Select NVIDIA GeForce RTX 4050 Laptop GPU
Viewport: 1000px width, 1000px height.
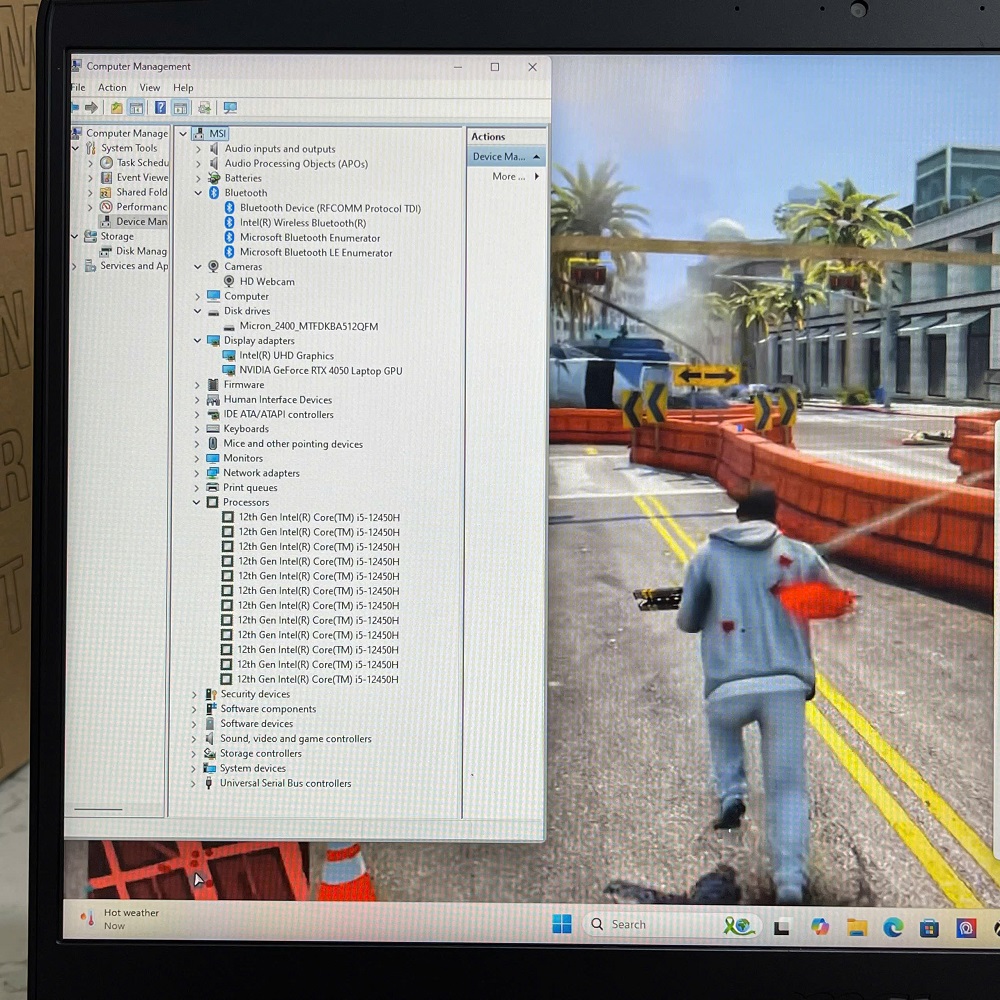(320, 371)
